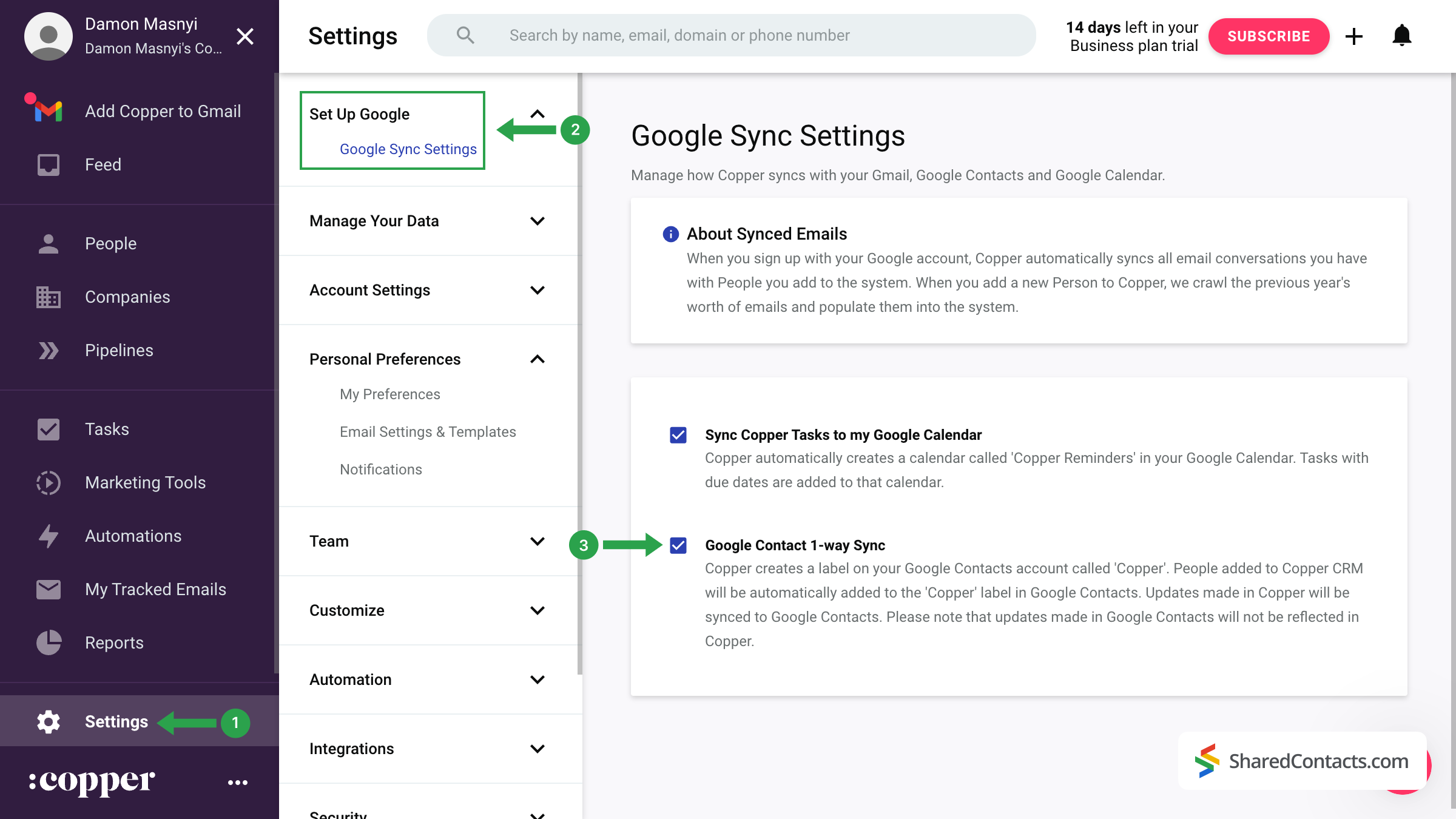Open My Preferences link
1456x819 pixels.
click(390, 394)
